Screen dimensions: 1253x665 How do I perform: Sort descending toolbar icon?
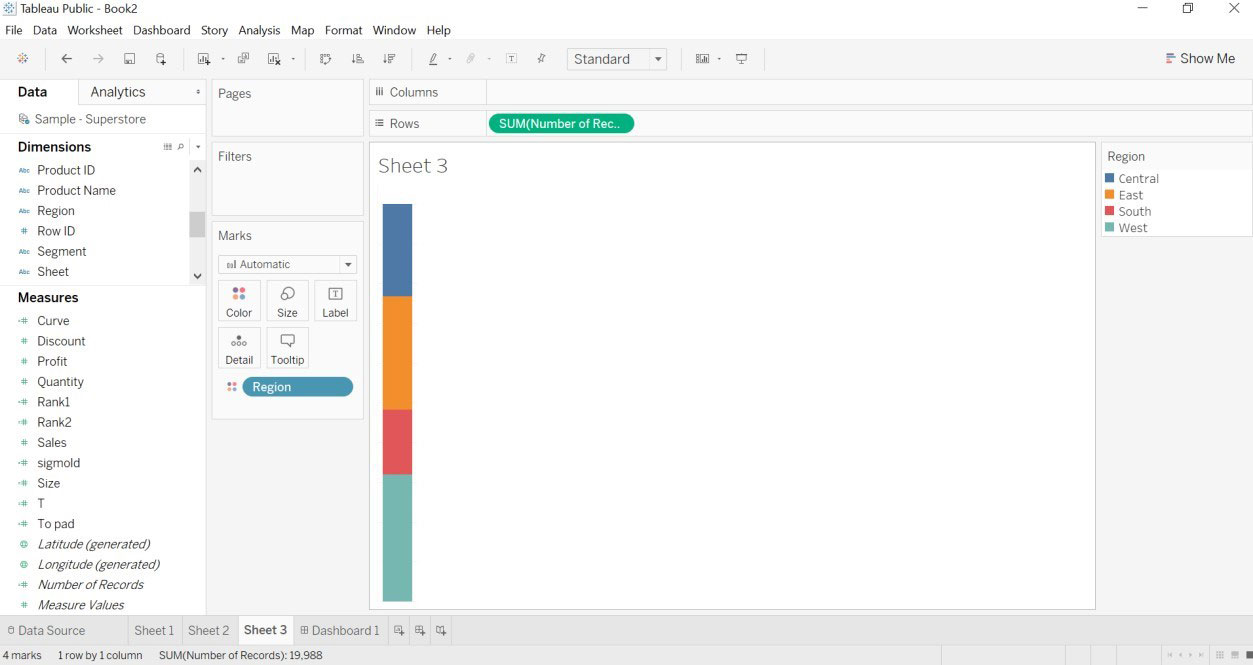[x=389, y=59]
